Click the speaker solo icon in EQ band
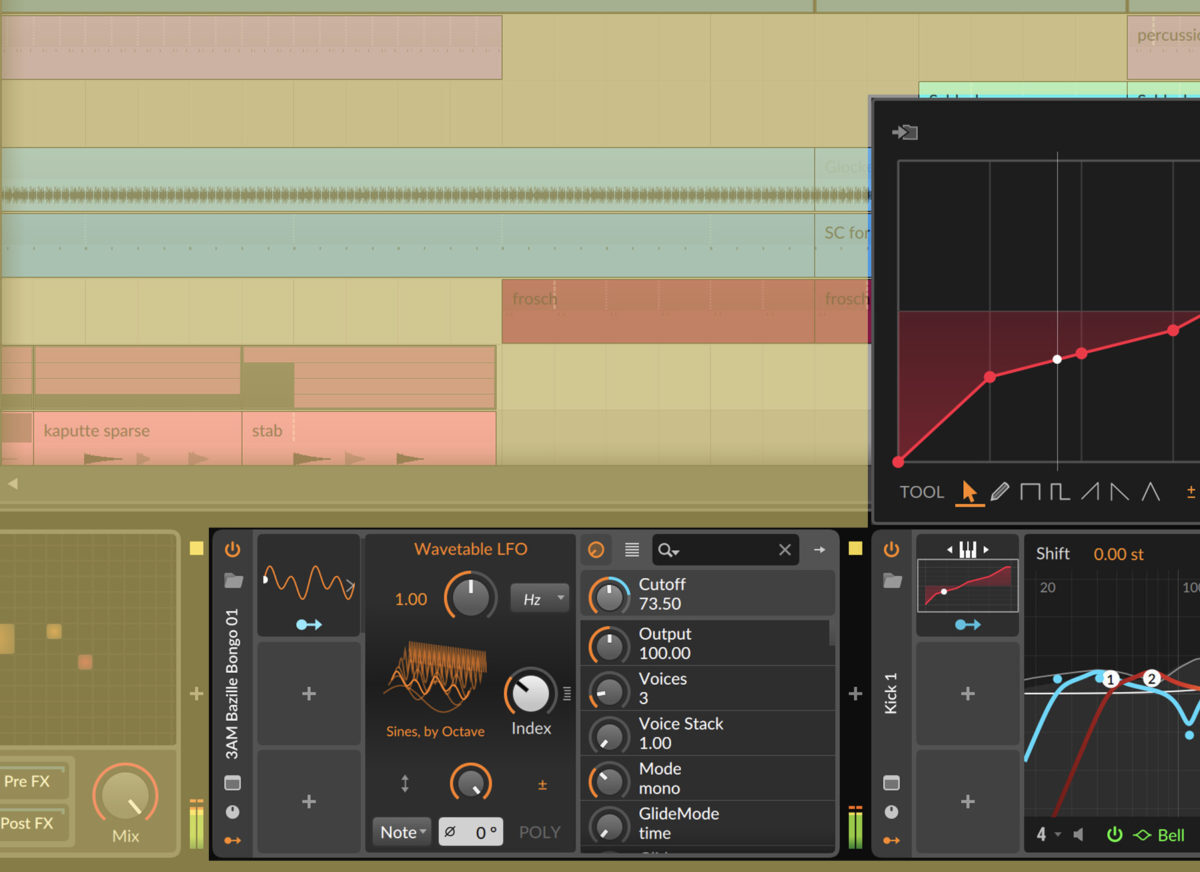Screen dimensions: 1200x872 (1078, 834)
